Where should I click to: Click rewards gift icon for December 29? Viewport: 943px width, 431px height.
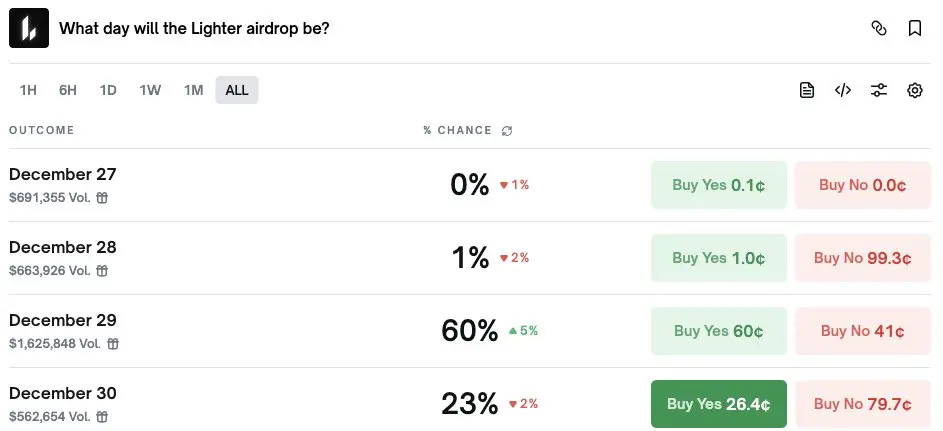click(113, 344)
